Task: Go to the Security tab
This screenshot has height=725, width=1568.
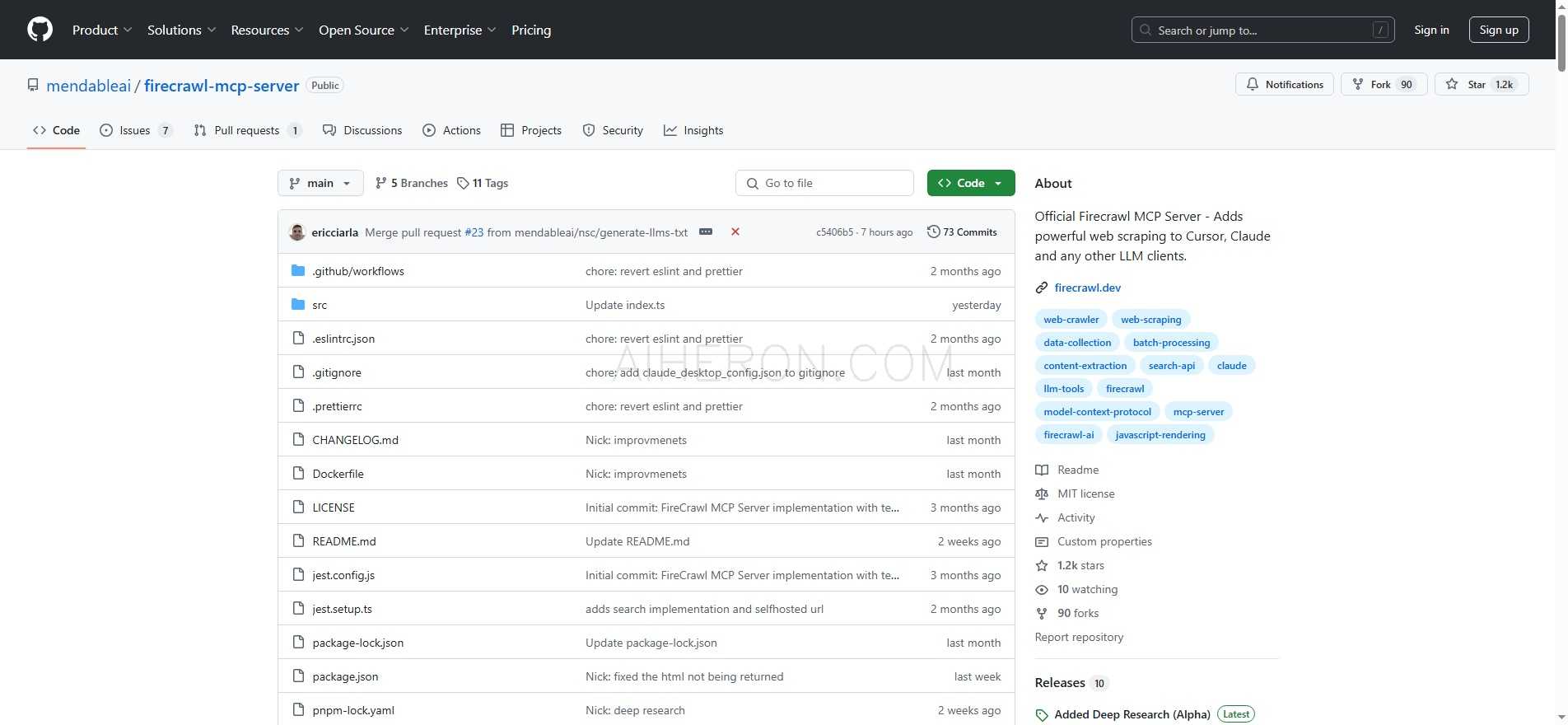Action: tap(613, 130)
